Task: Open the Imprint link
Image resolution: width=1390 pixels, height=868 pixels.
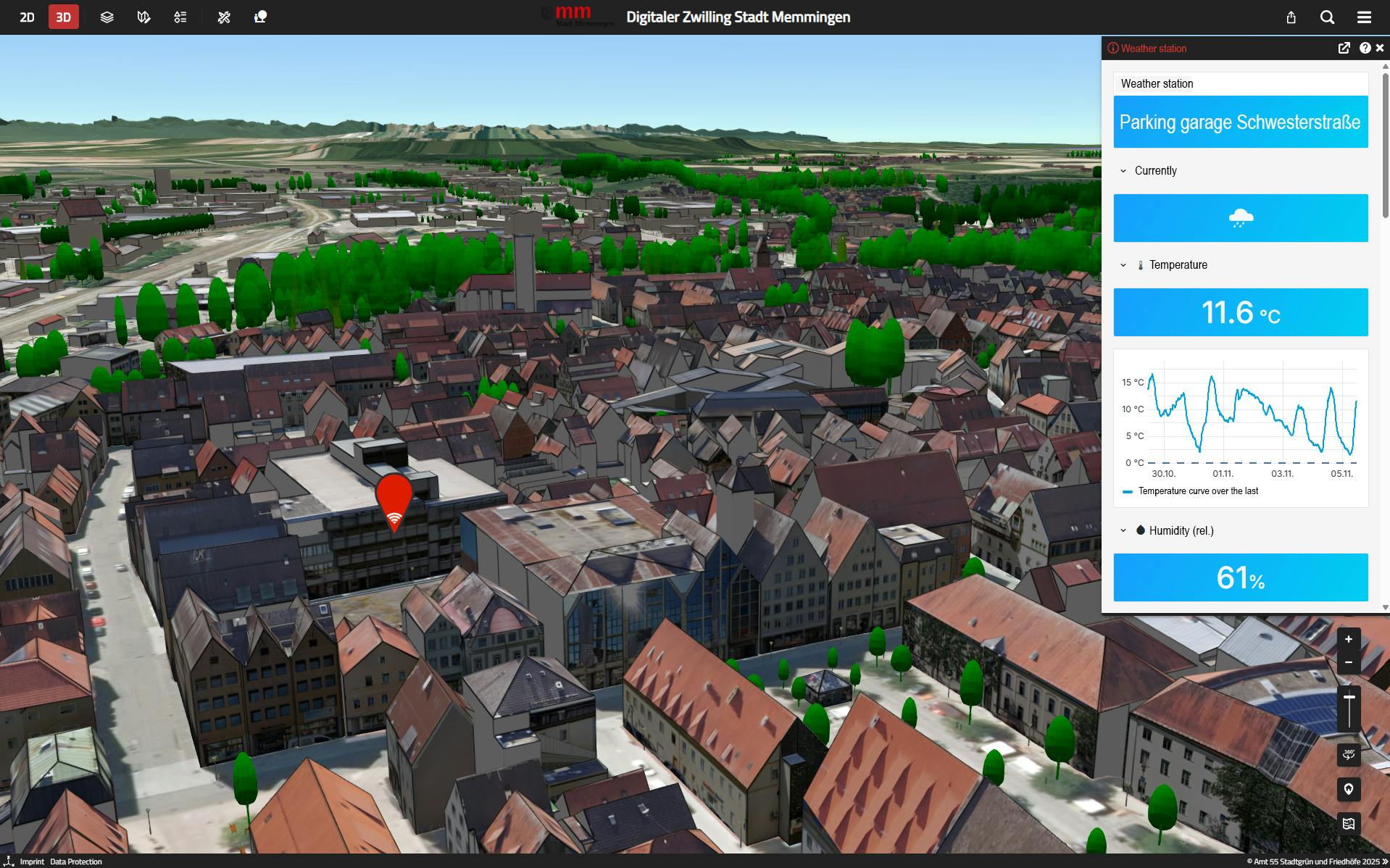Action: 32,861
